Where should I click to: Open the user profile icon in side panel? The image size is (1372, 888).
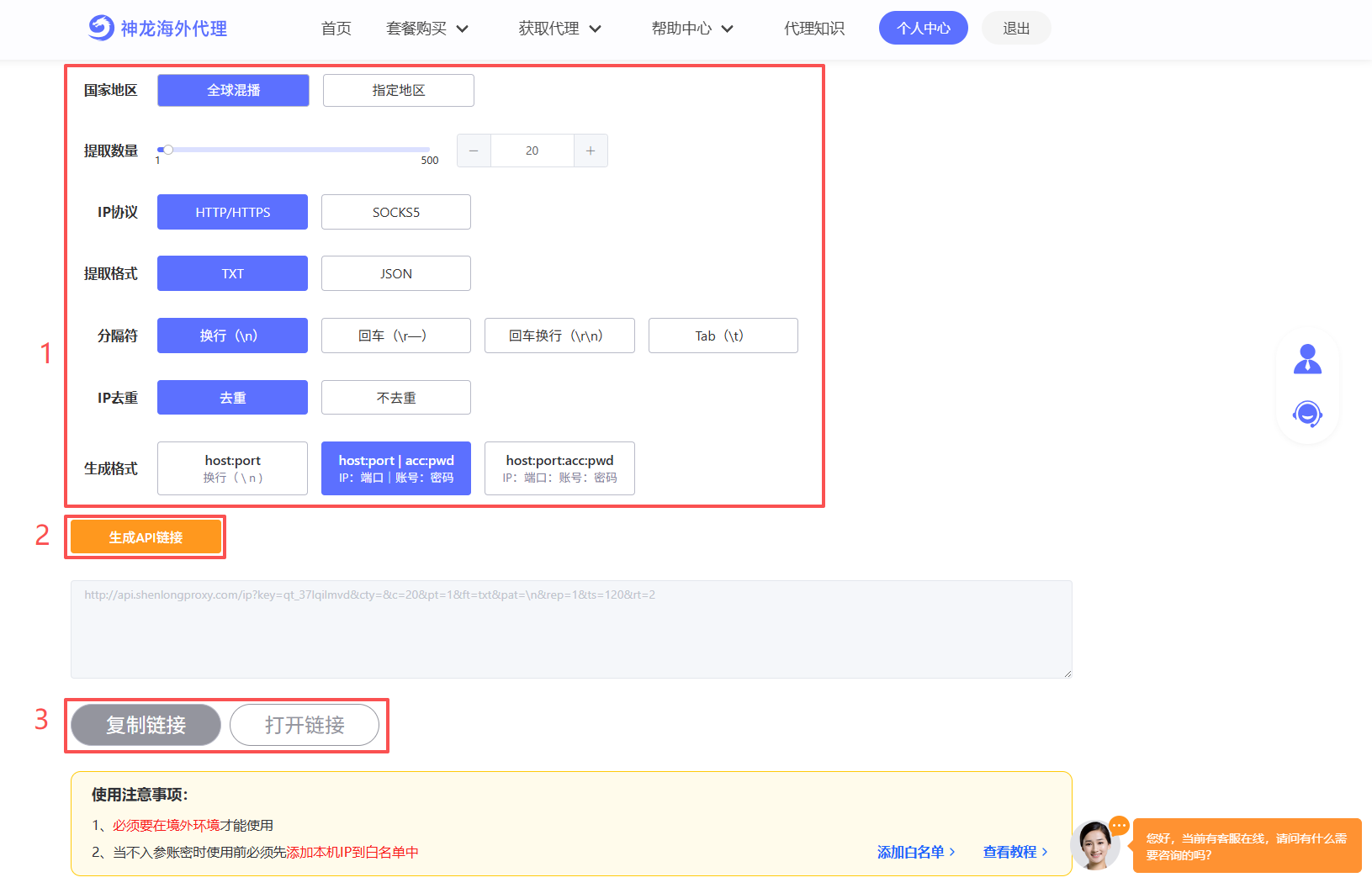click(x=1307, y=359)
